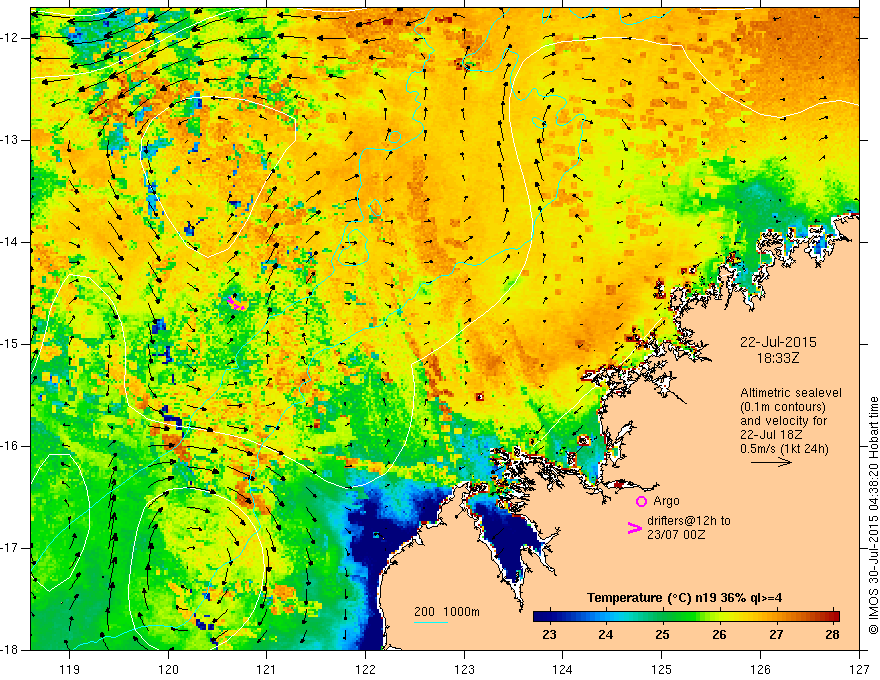Click longitude axis label 121
The height and width of the screenshot is (680, 880).
pyautogui.click(x=266, y=669)
